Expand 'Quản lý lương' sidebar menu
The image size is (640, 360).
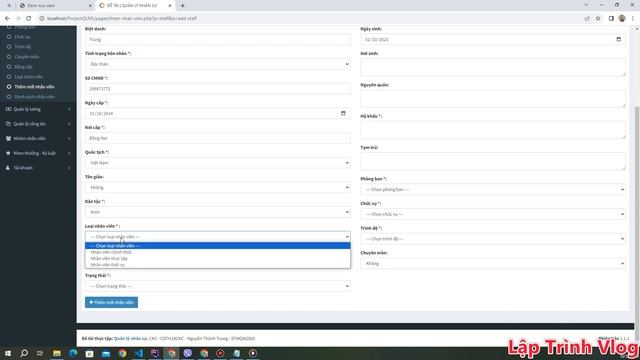[38, 109]
